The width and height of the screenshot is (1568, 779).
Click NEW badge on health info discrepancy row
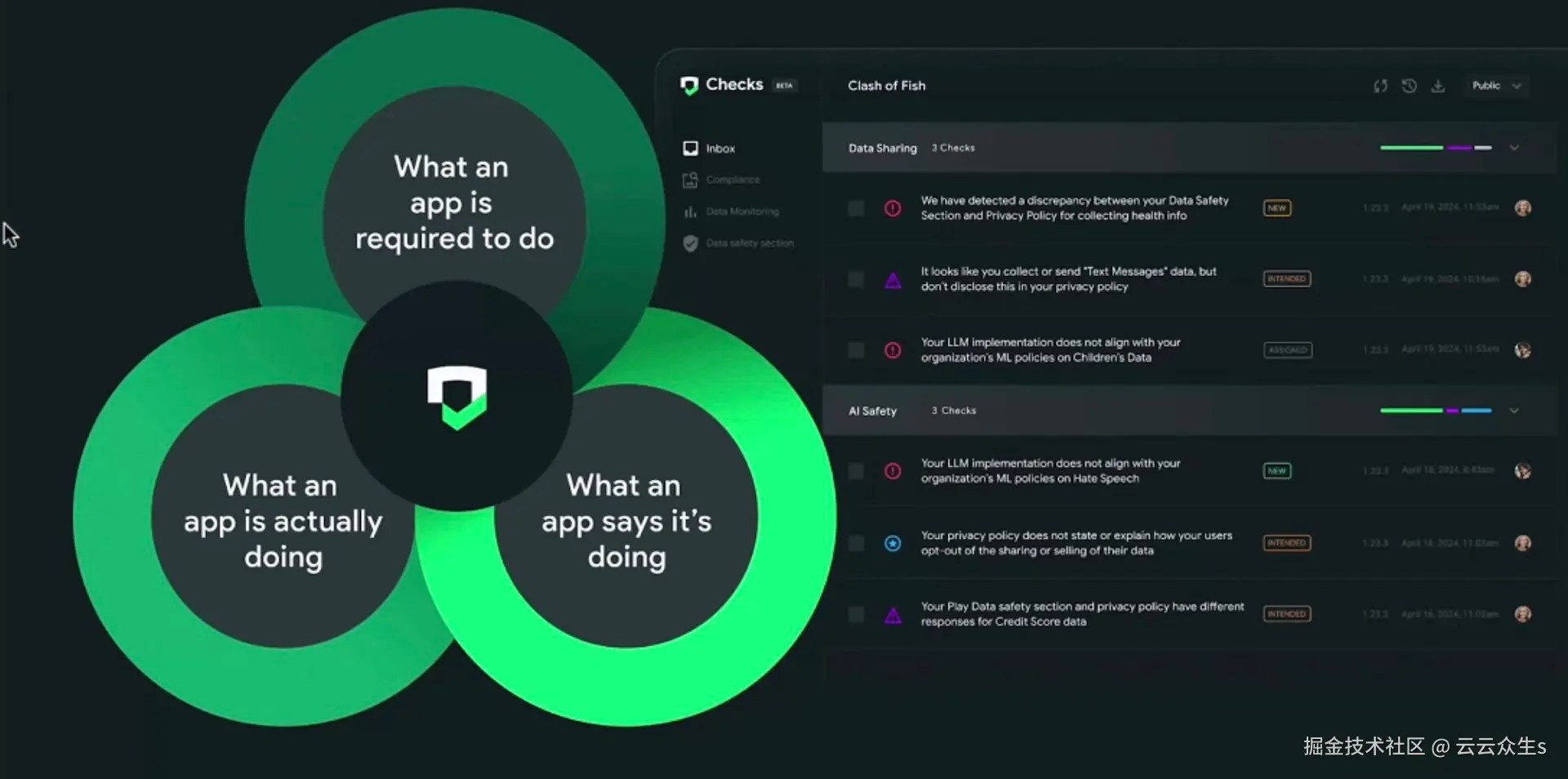coord(1277,208)
